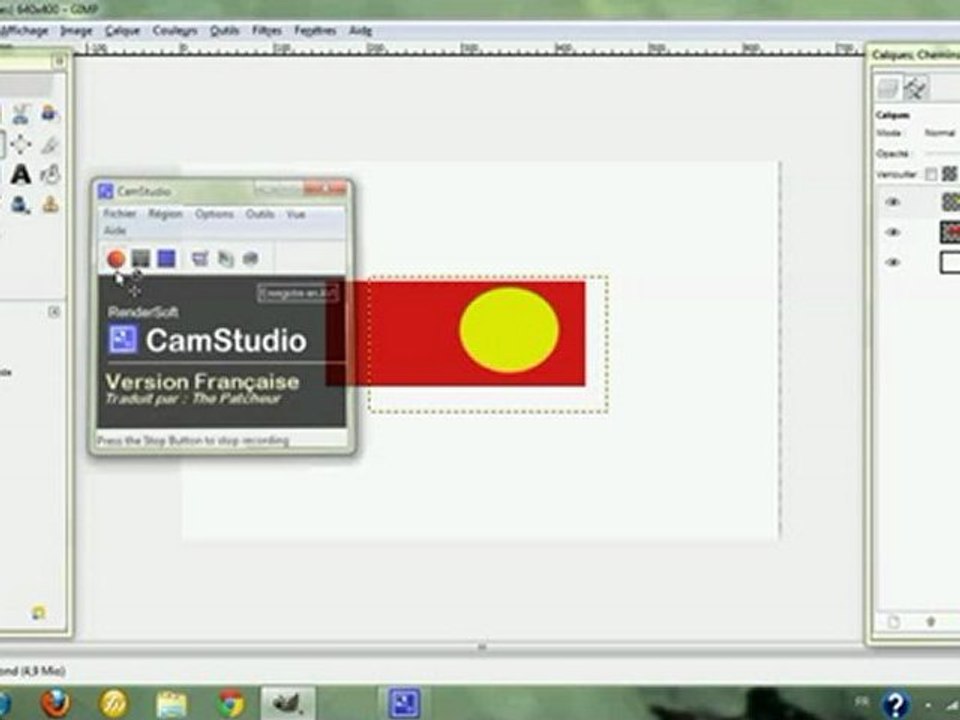Screen dimensions: 960x720
Task: Click the Record to AVI/SWF icon in CamStudio
Action: click(x=226, y=259)
